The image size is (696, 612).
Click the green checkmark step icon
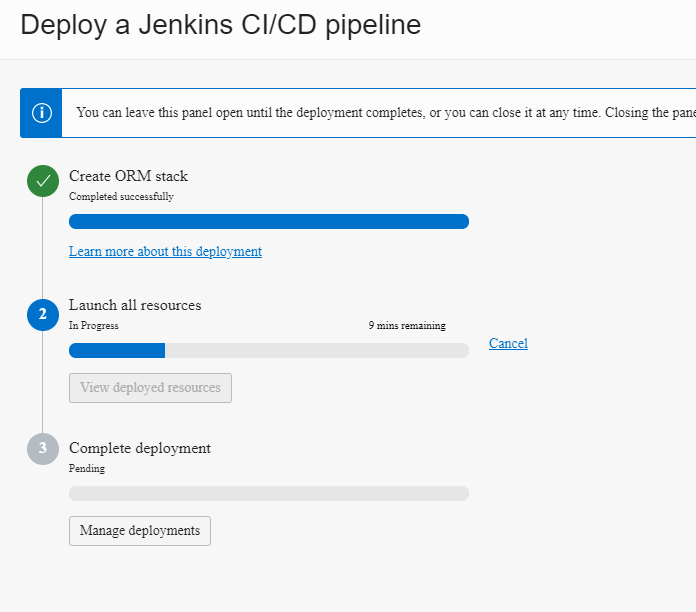coord(42,182)
